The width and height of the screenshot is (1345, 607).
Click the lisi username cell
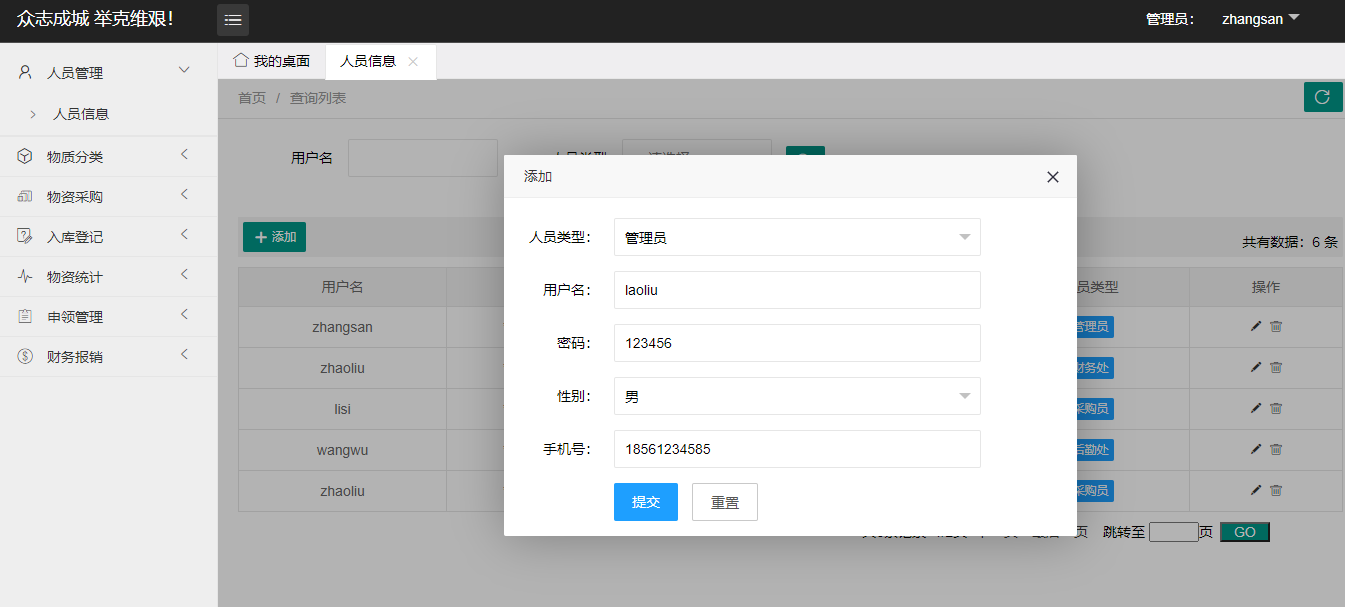[342, 408]
